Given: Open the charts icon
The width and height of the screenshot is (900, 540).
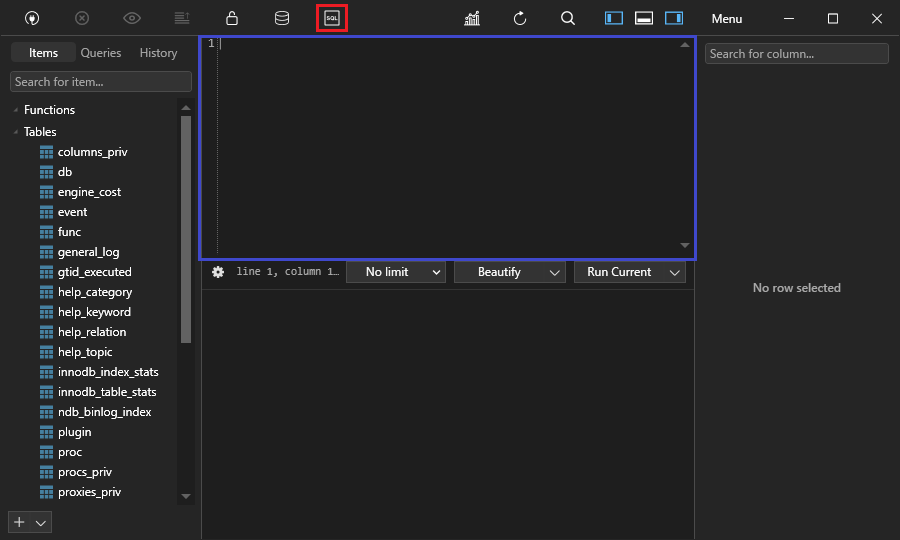Looking at the screenshot, I should pos(472,18).
